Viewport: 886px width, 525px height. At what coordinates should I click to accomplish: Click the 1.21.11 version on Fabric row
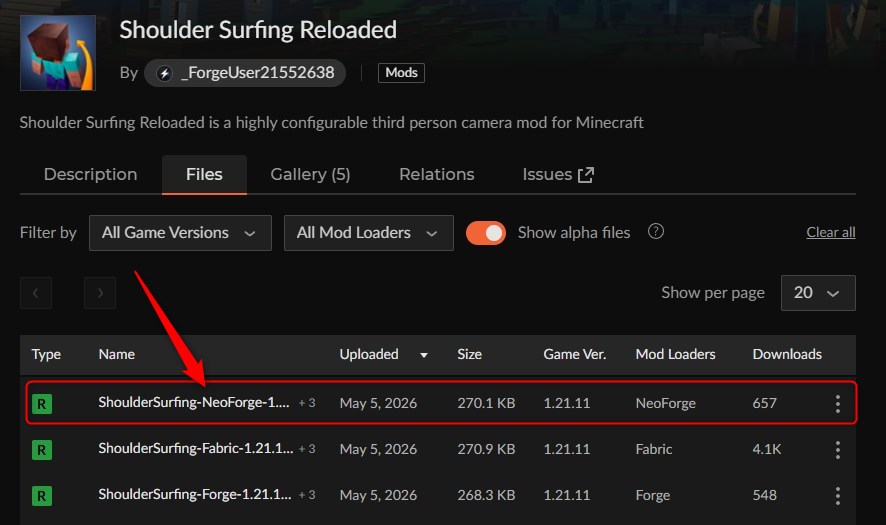(x=567, y=449)
